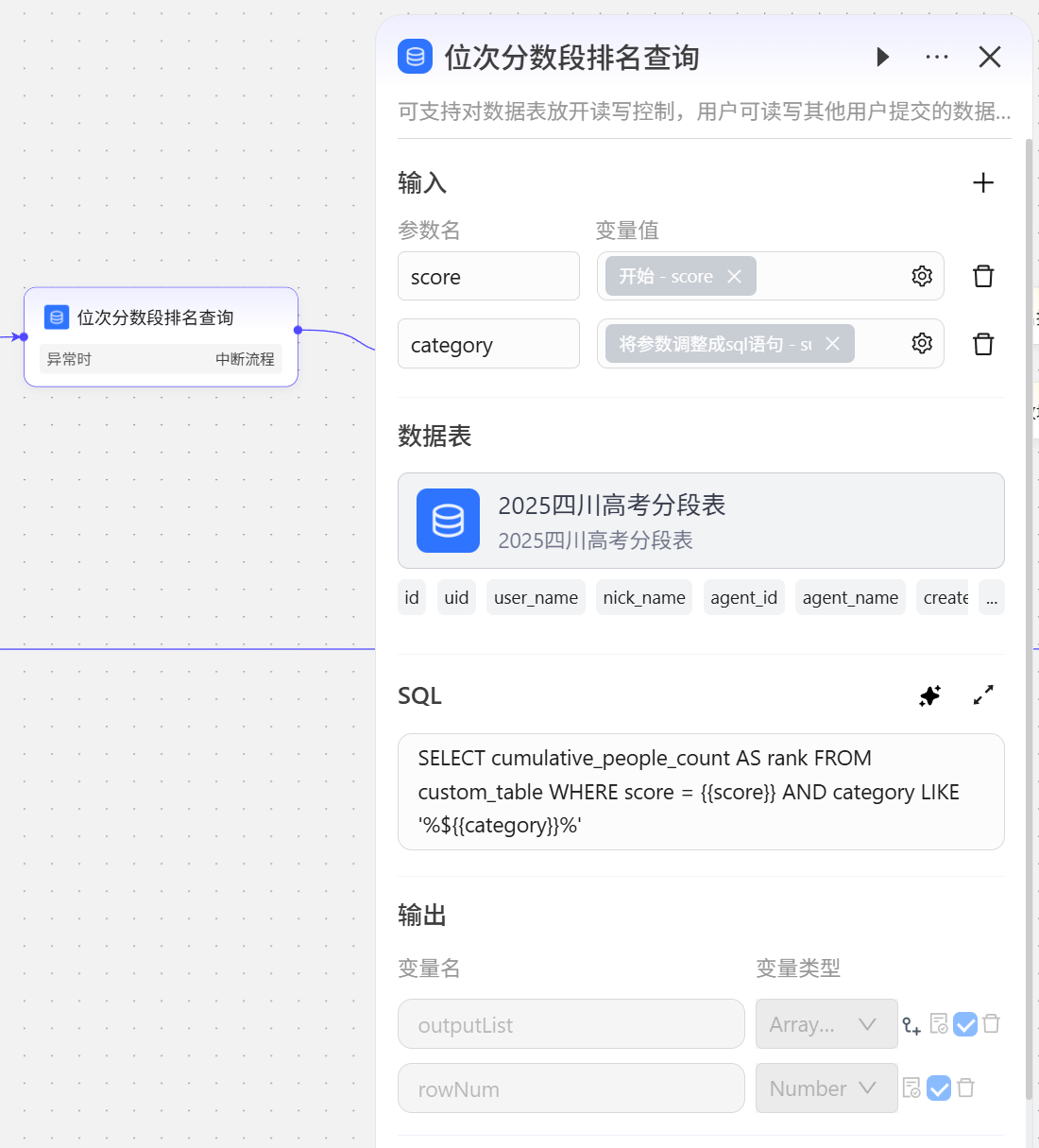Uncheck the outputList output checkbox
The width and height of the screenshot is (1039, 1148).
tap(964, 1024)
